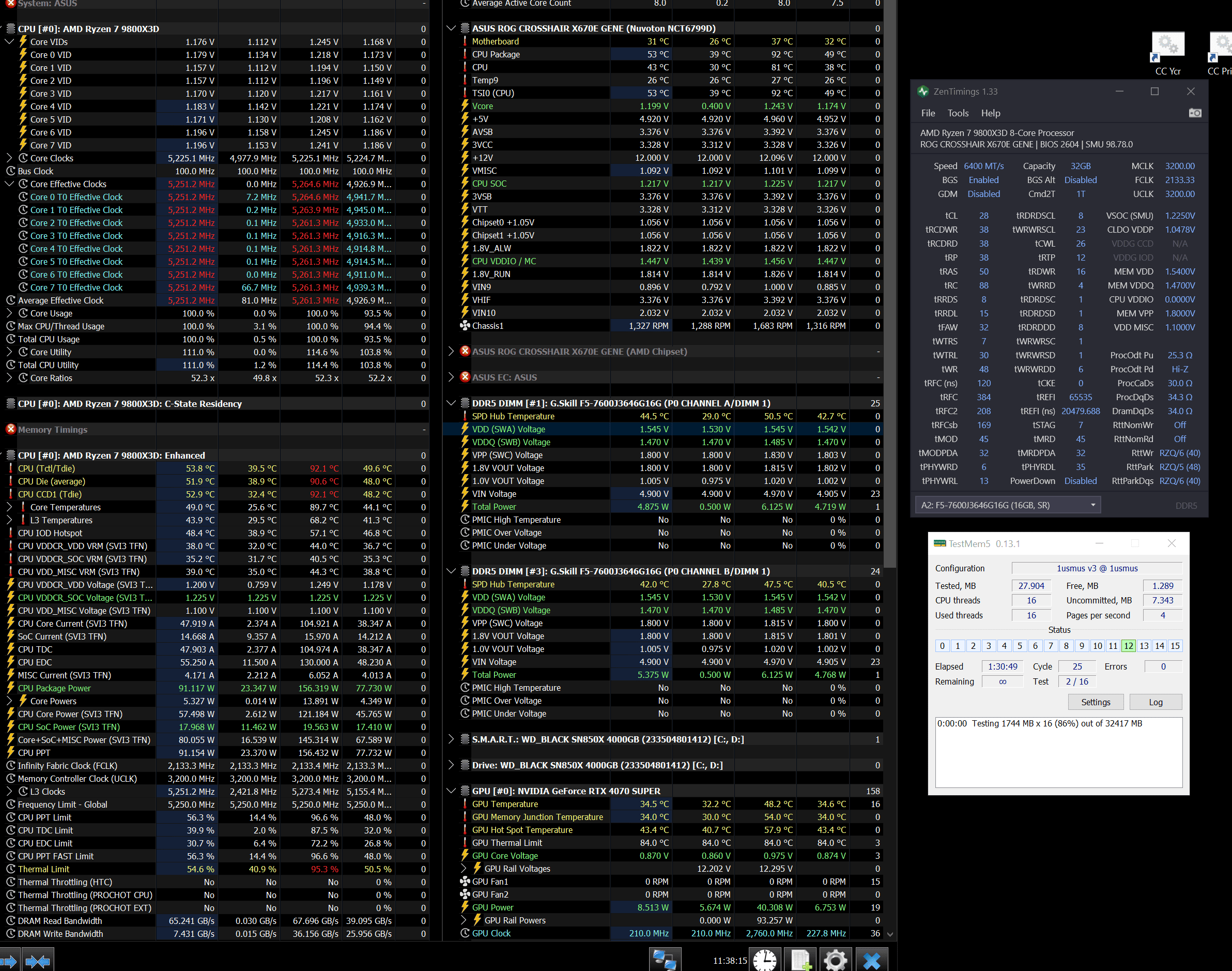The image size is (1232, 971).
Task: Expand the Core Clocks group
Action: pos(9,158)
